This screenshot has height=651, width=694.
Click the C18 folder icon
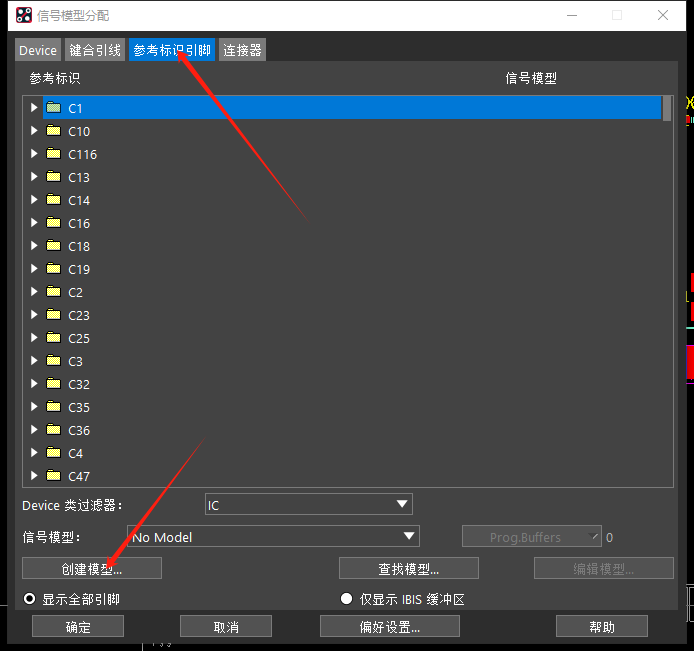(x=54, y=246)
